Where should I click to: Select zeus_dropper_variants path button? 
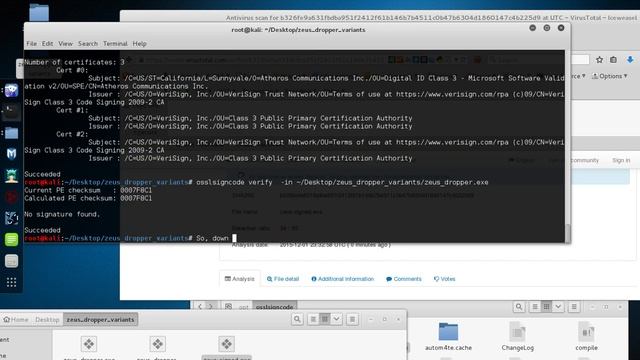point(100,320)
